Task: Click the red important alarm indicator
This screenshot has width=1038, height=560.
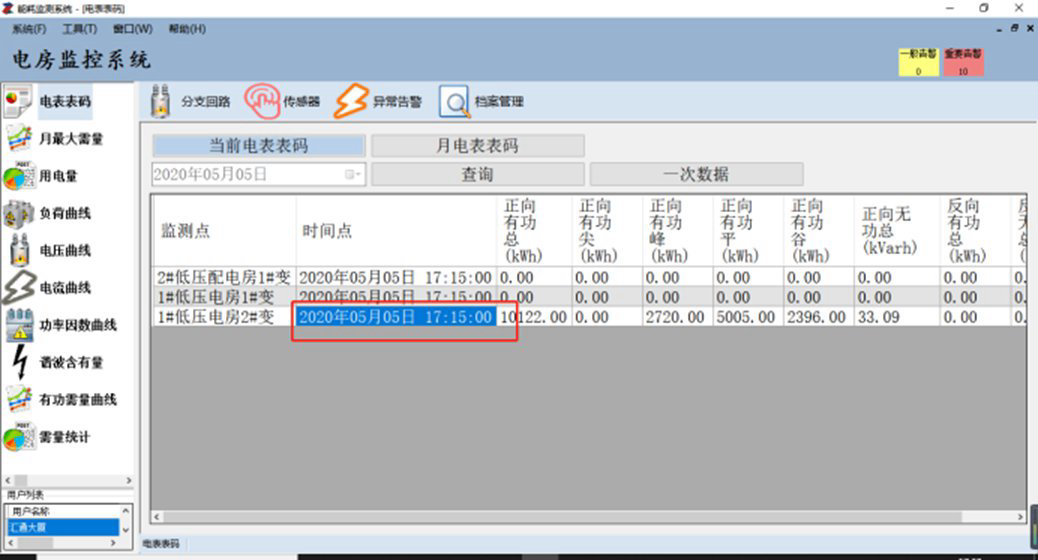Action: (963, 62)
